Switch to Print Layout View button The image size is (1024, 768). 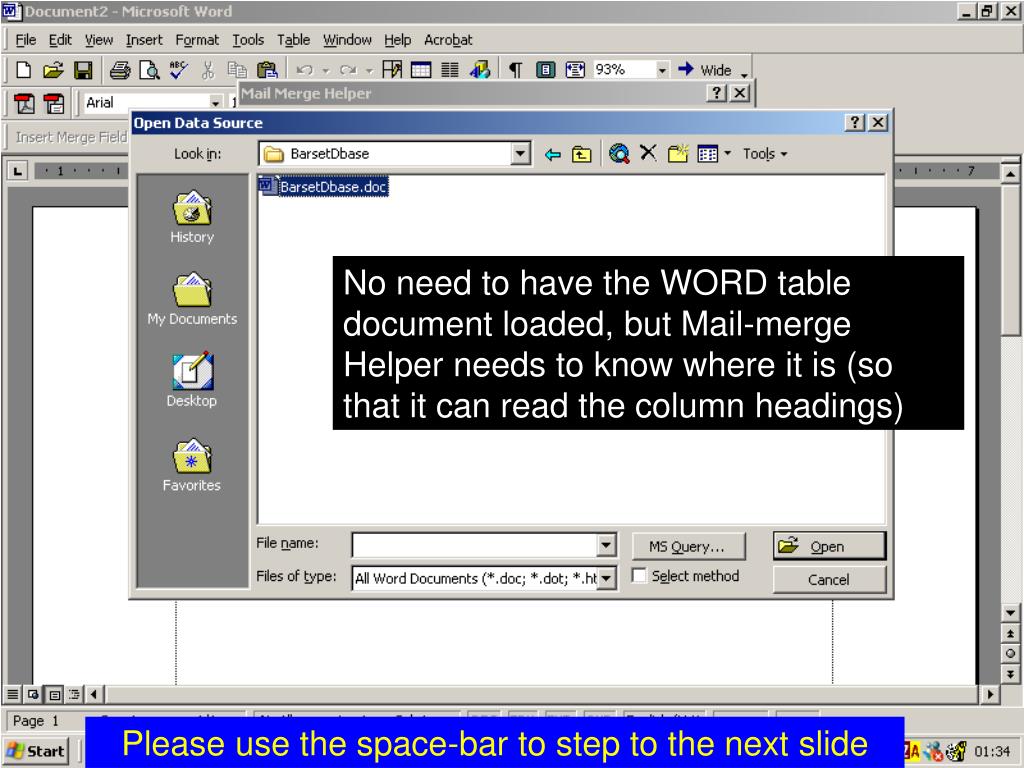(54, 694)
